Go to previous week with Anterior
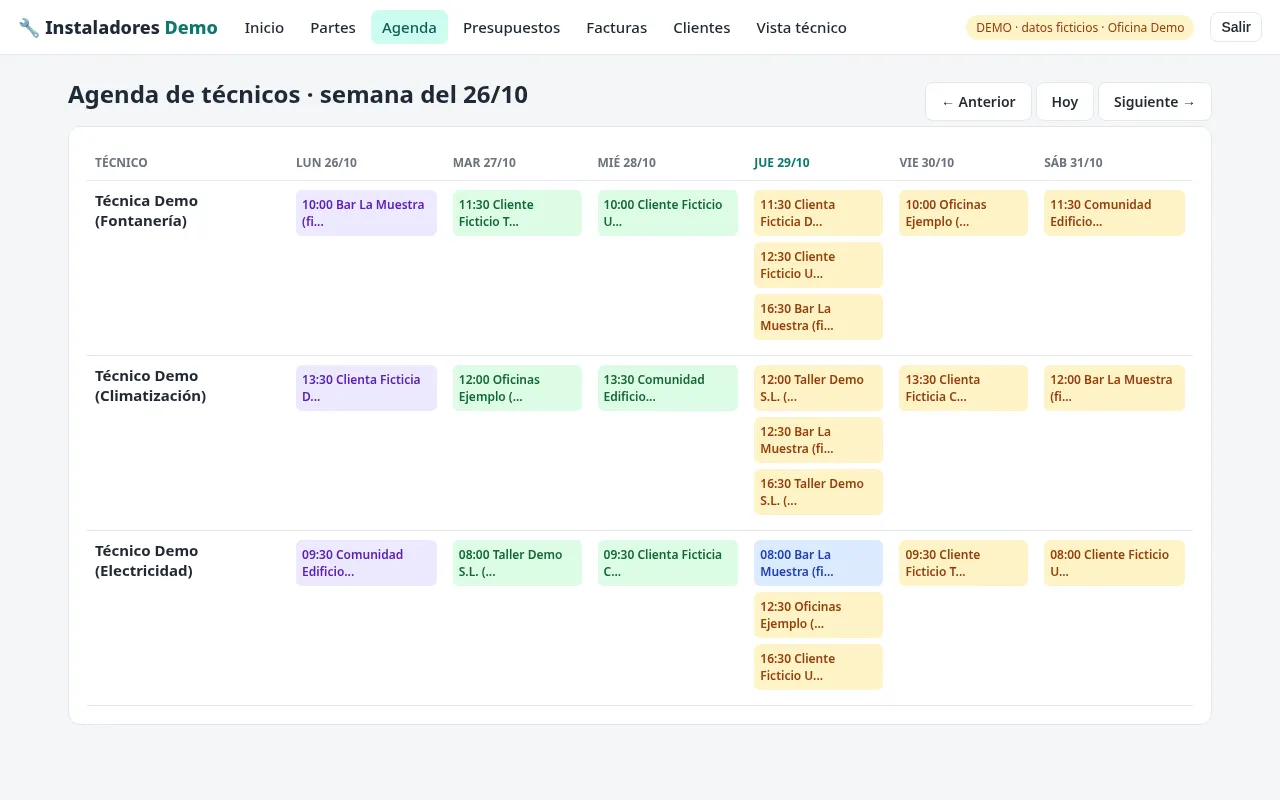Image resolution: width=1280 pixels, height=800 pixels. [978, 102]
